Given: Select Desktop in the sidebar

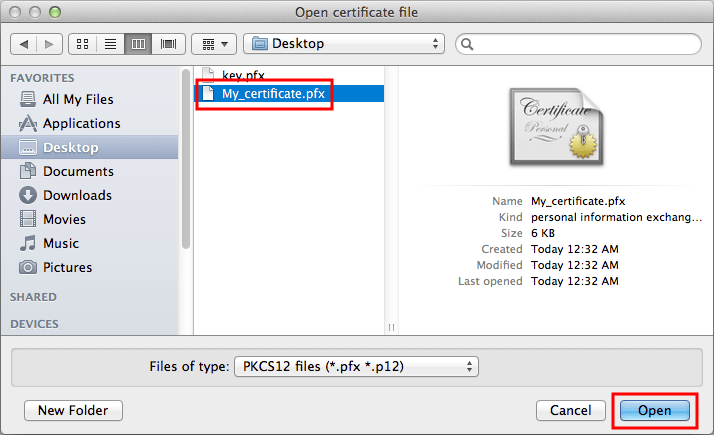Looking at the screenshot, I should click(x=90, y=147).
